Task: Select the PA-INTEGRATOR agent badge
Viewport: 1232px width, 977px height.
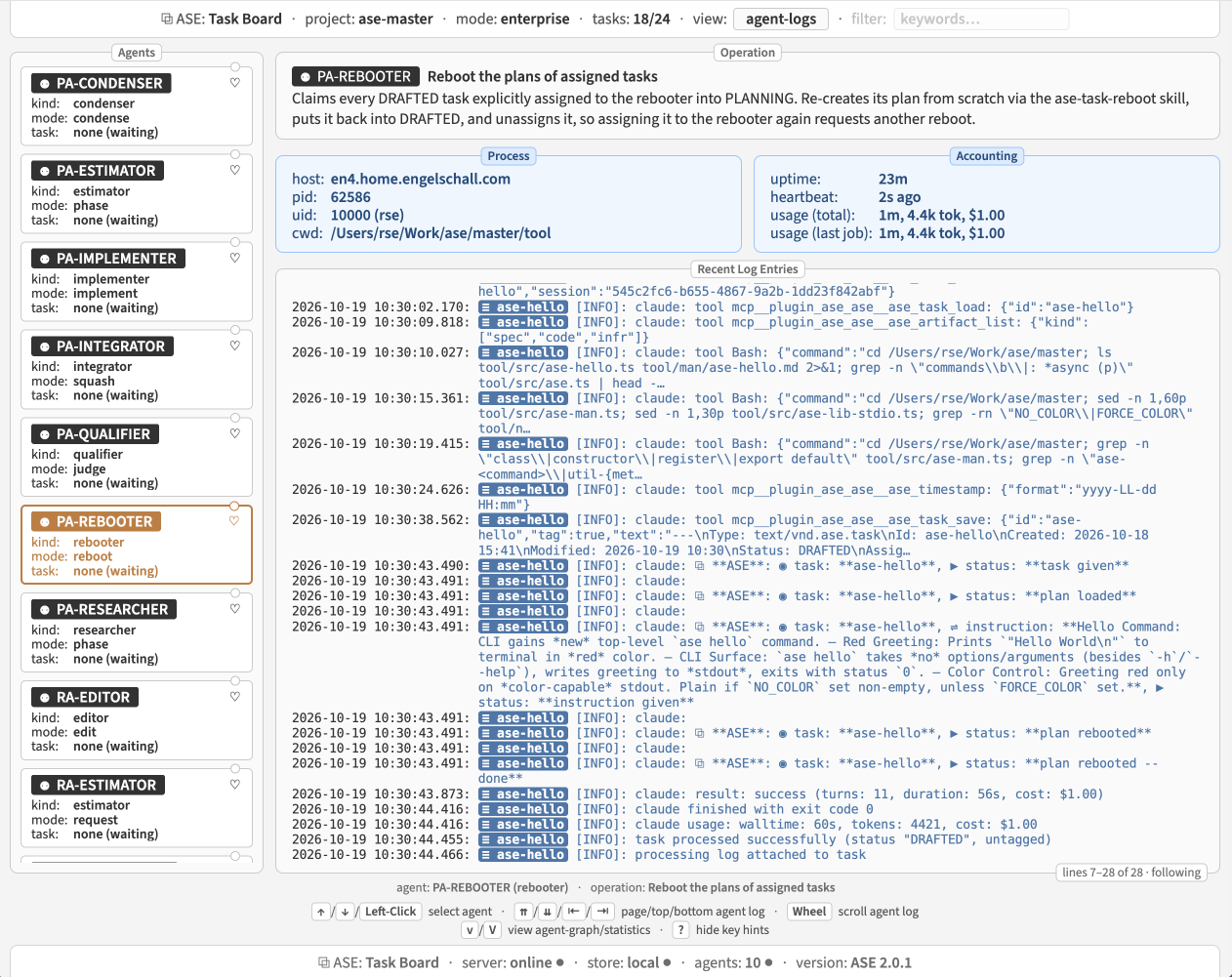Action: (x=103, y=346)
